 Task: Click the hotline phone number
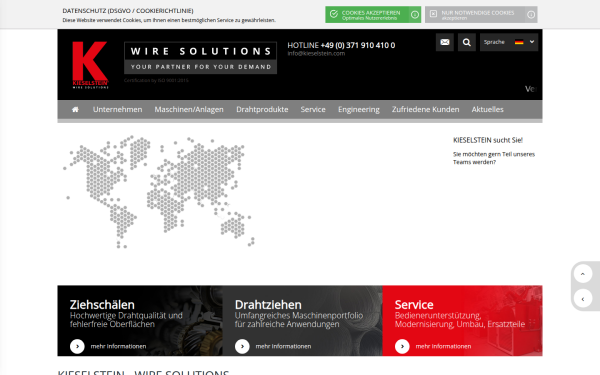(358, 45)
